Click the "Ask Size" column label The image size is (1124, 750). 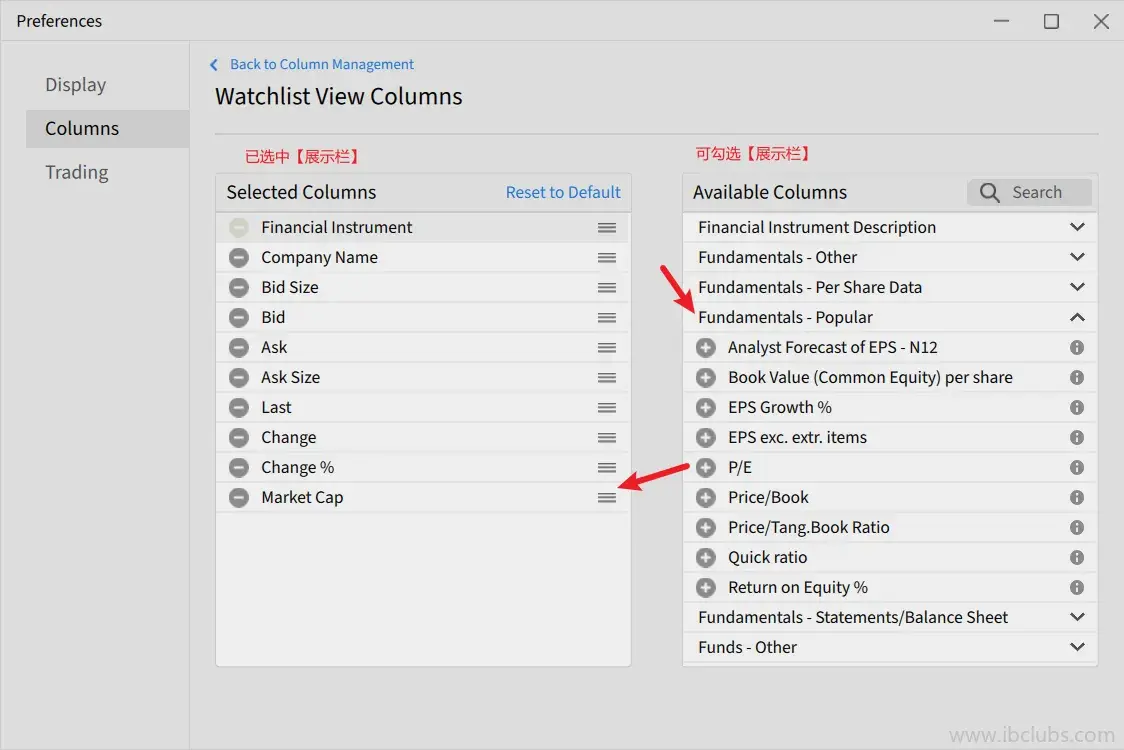click(290, 378)
